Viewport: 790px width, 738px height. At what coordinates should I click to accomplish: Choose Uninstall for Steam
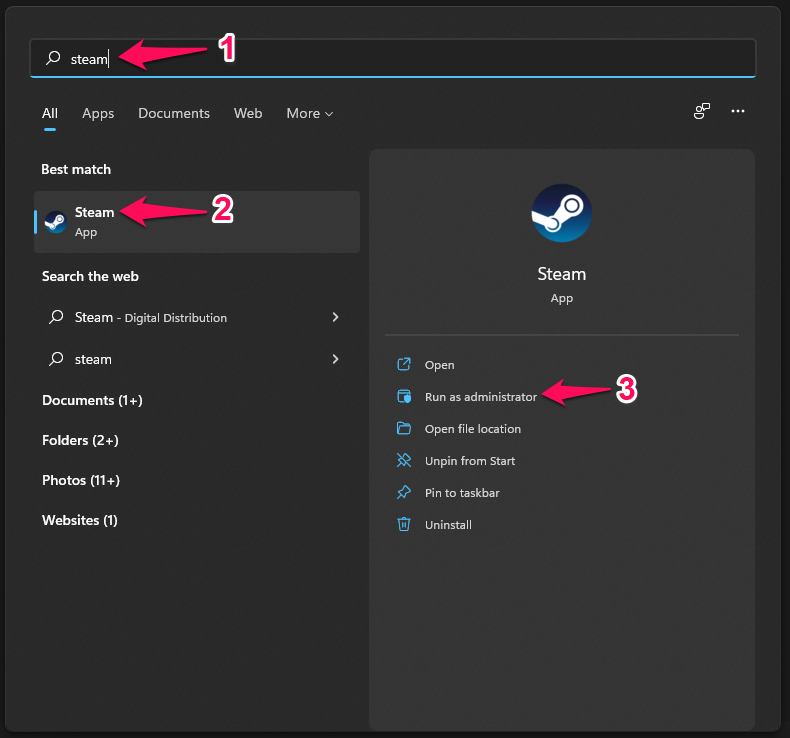(x=448, y=525)
